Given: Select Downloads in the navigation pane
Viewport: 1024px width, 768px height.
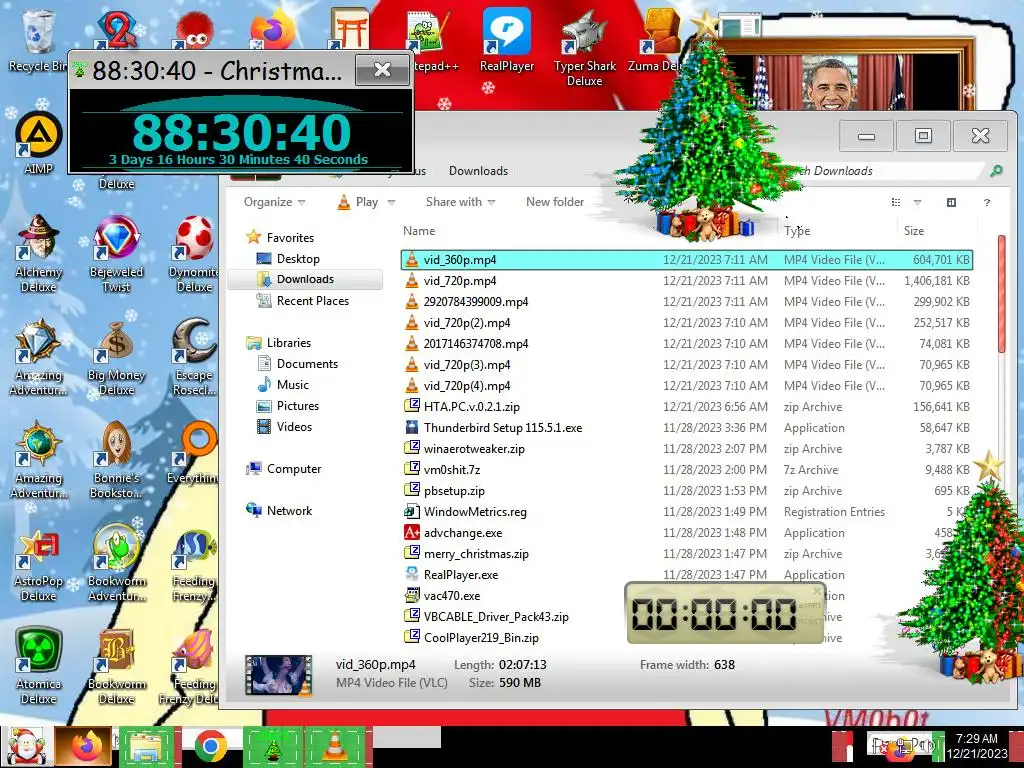Looking at the screenshot, I should 305,279.
